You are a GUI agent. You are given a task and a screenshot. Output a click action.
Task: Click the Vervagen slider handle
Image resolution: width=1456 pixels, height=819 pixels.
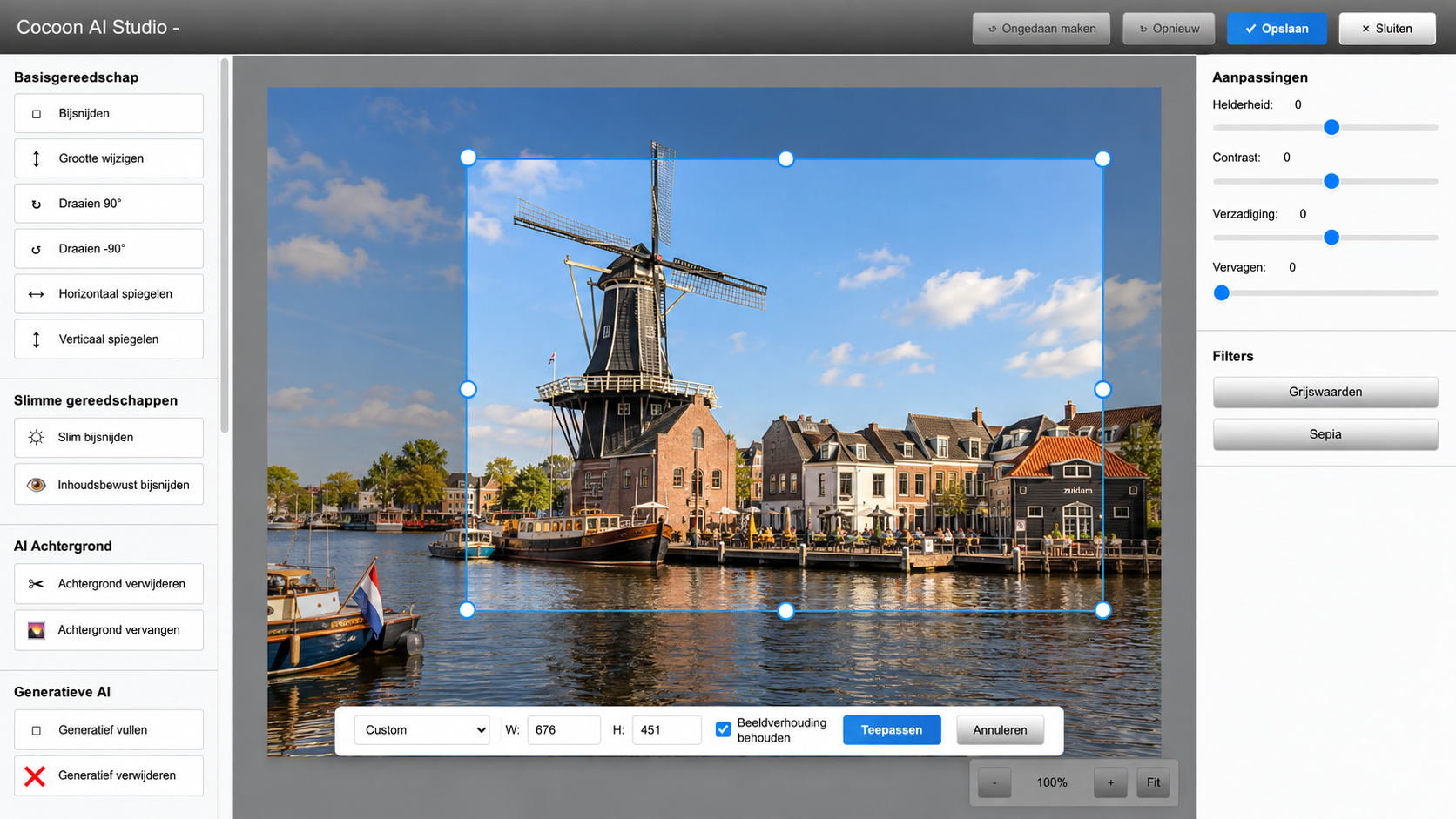click(x=1222, y=293)
